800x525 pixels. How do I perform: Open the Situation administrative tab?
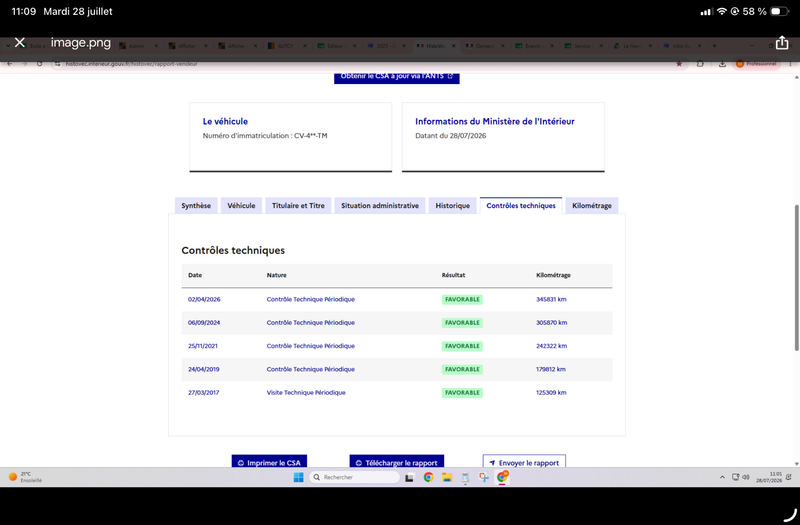[380, 206]
